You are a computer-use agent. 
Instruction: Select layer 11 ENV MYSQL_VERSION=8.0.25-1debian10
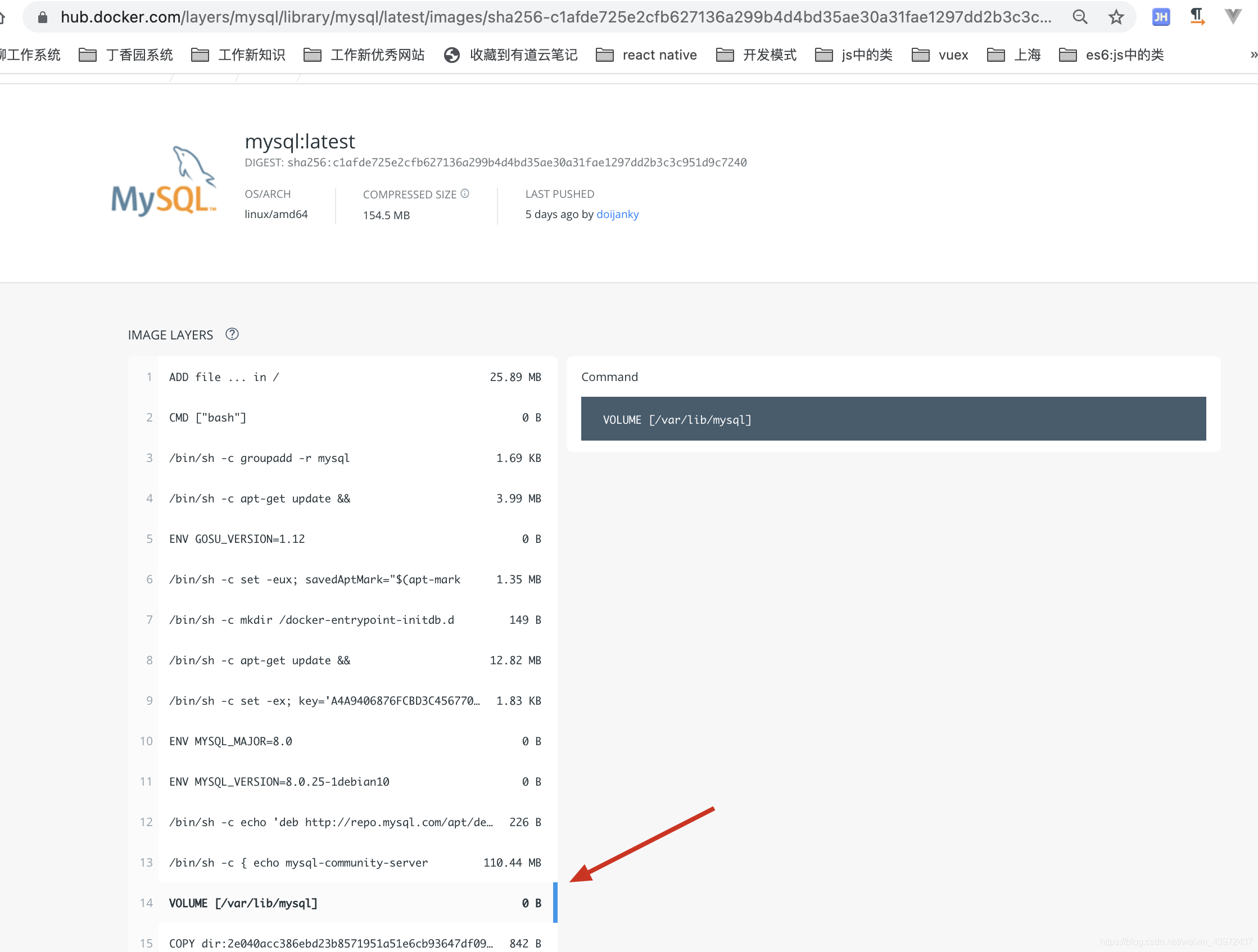(343, 781)
